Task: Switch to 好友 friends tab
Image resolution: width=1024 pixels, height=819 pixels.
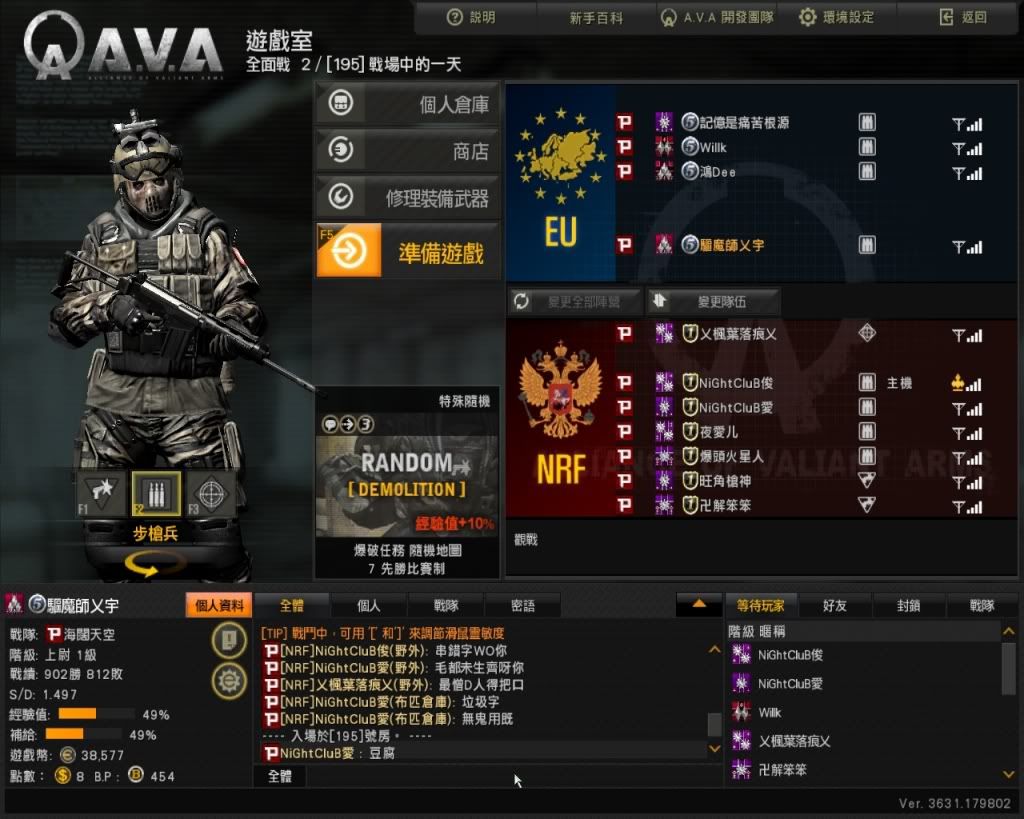Action: pos(834,605)
